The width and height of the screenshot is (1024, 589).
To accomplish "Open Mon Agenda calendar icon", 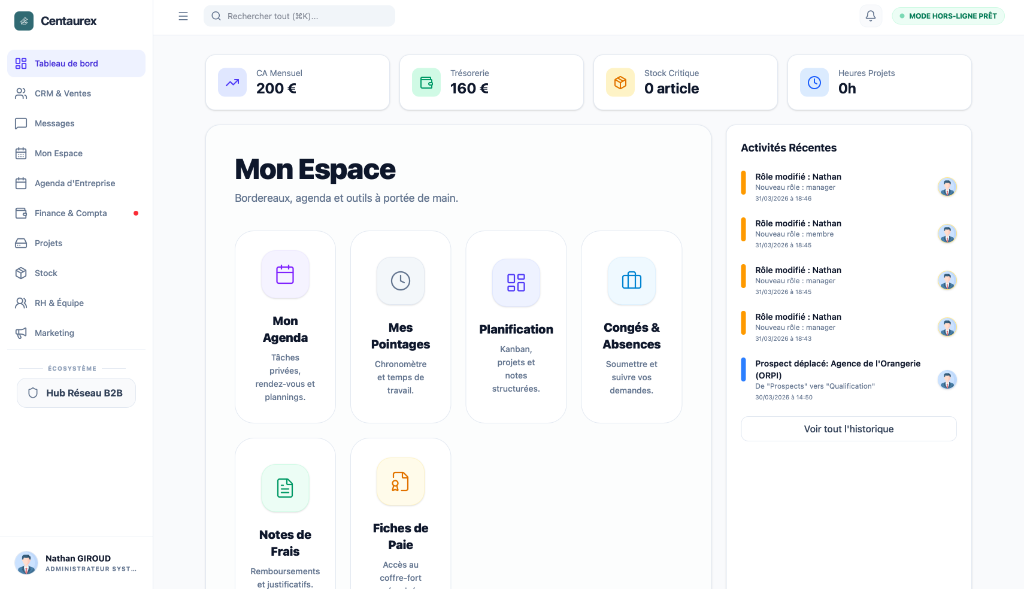I will click(285, 274).
